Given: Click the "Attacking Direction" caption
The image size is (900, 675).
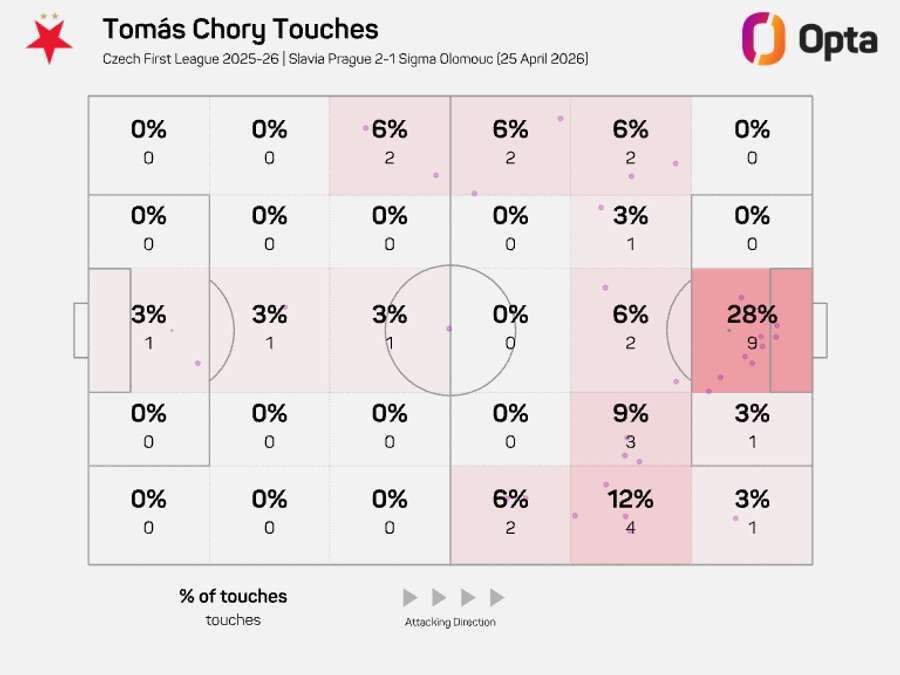Looking at the screenshot, I should pyautogui.click(x=450, y=622).
